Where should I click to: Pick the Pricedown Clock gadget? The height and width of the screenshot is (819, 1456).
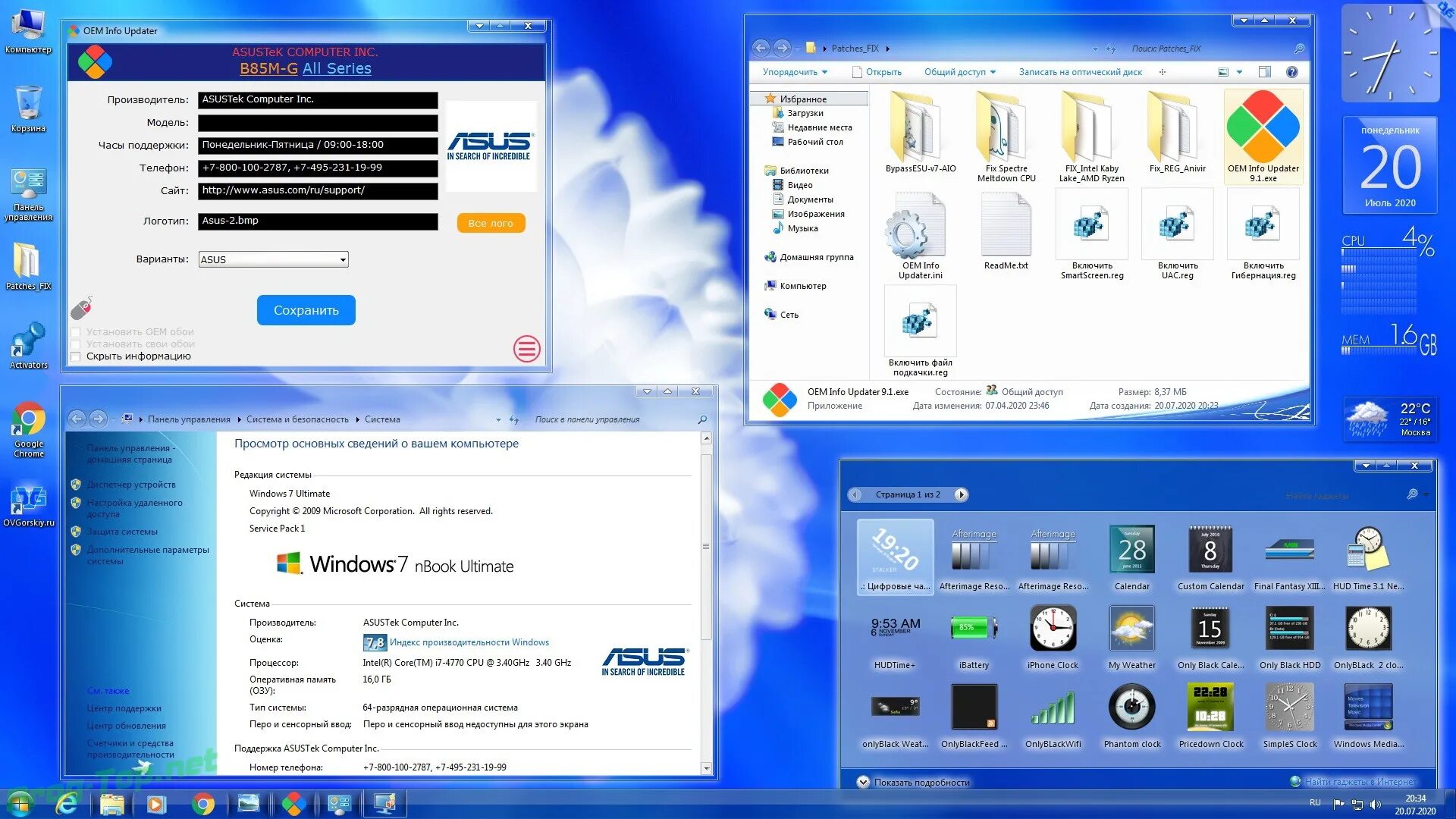pos(1210,716)
